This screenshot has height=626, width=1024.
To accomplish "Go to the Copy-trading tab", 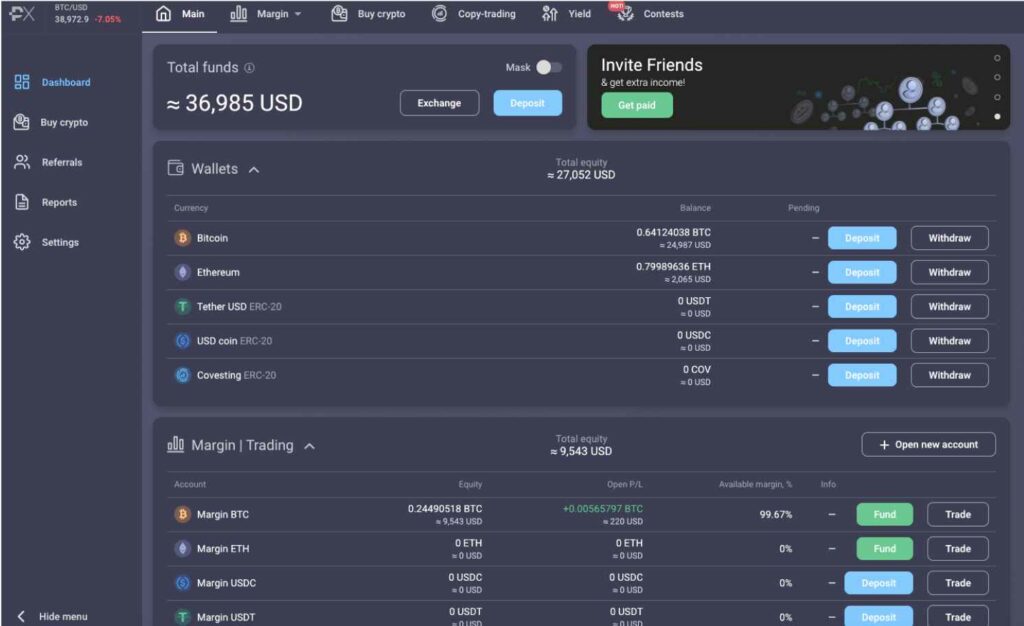I will pos(474,14).
